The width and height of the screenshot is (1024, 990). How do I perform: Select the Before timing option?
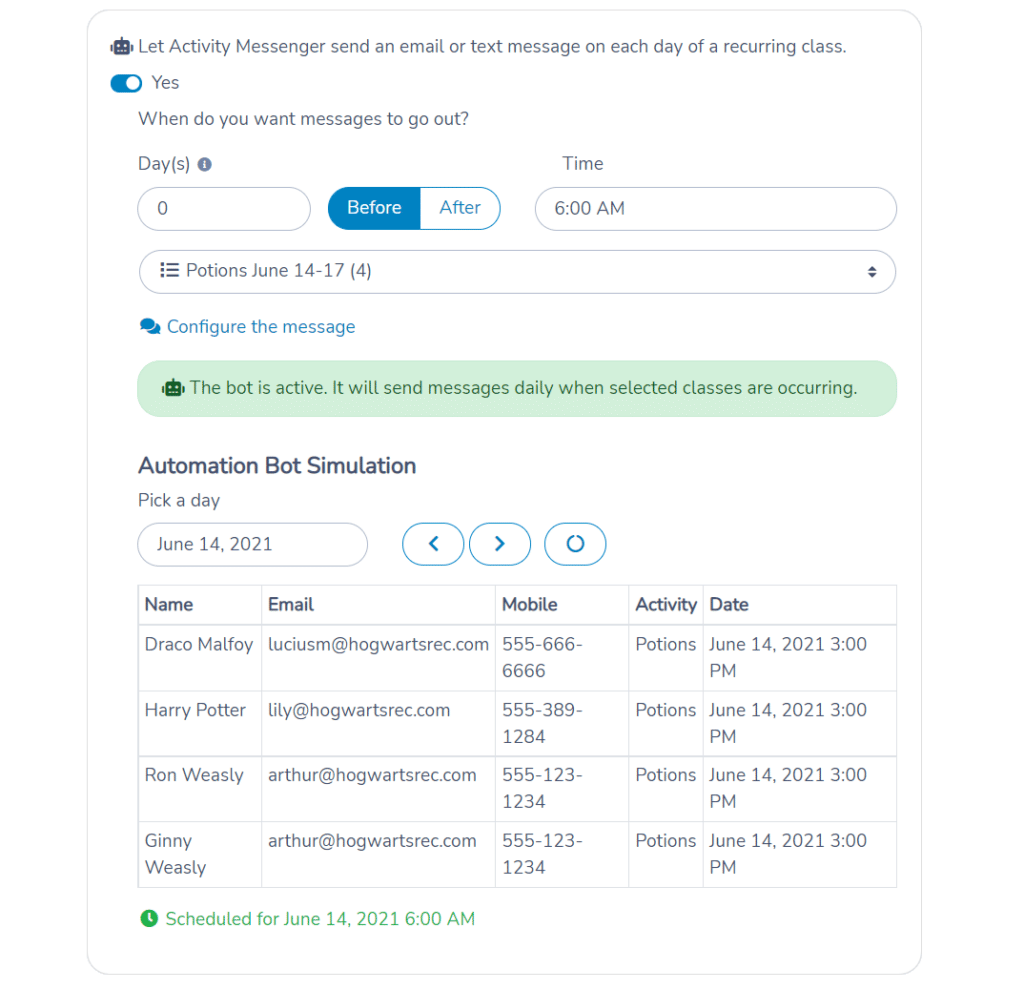pos(374,208)
